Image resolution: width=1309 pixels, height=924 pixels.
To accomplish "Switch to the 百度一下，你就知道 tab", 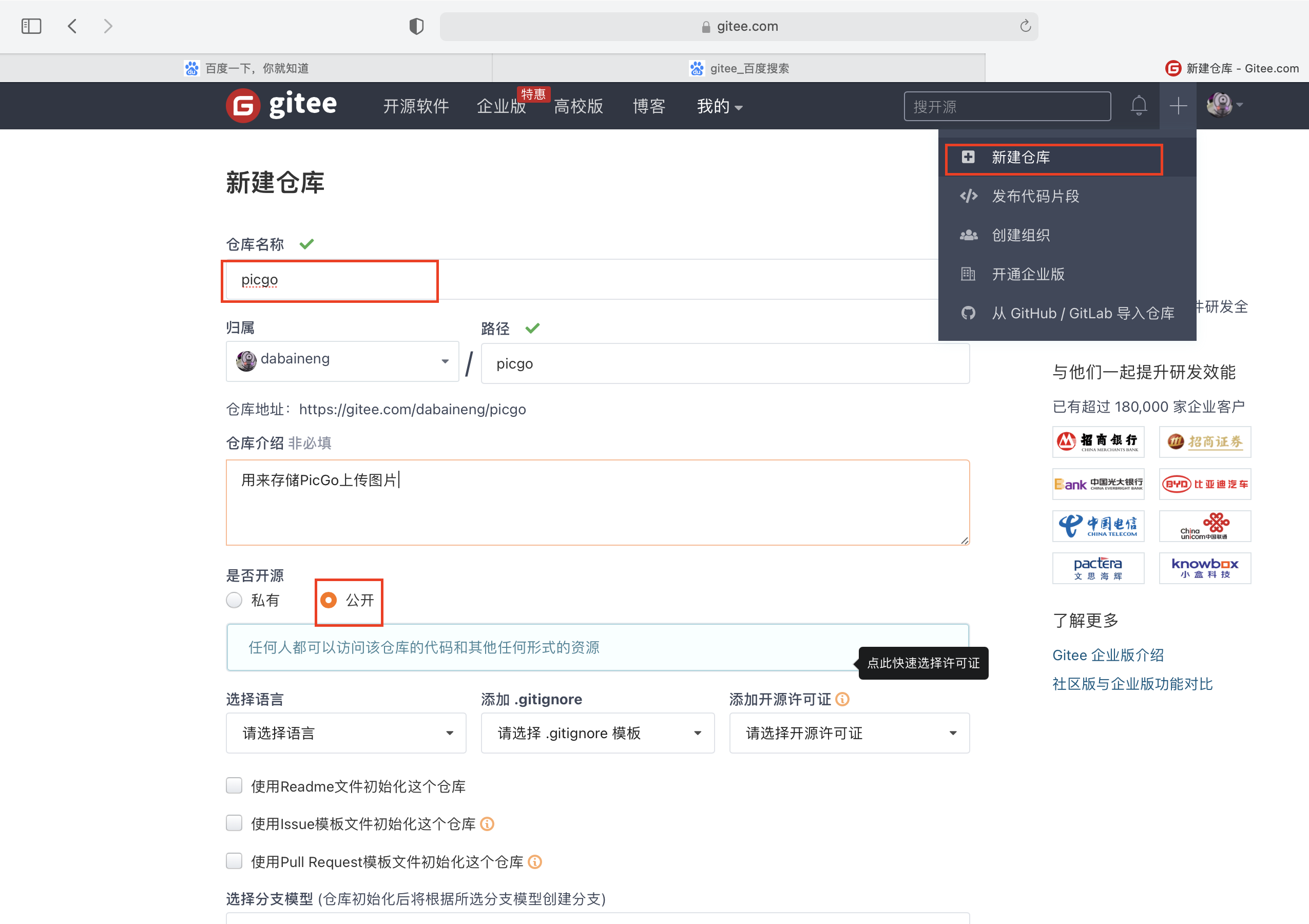I will point(246,68).
